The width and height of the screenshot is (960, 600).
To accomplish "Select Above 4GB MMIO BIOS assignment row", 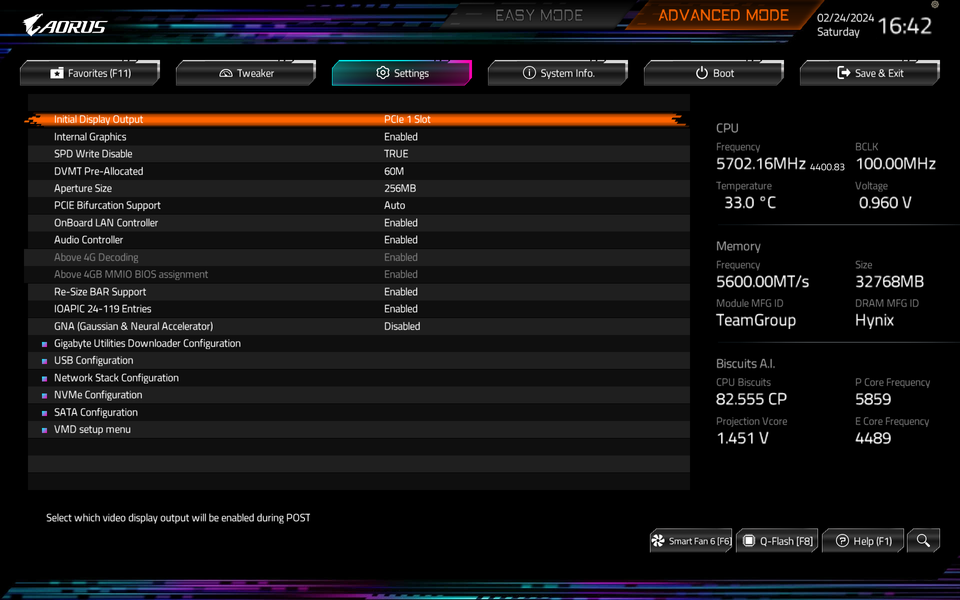I will click(359, 274).
